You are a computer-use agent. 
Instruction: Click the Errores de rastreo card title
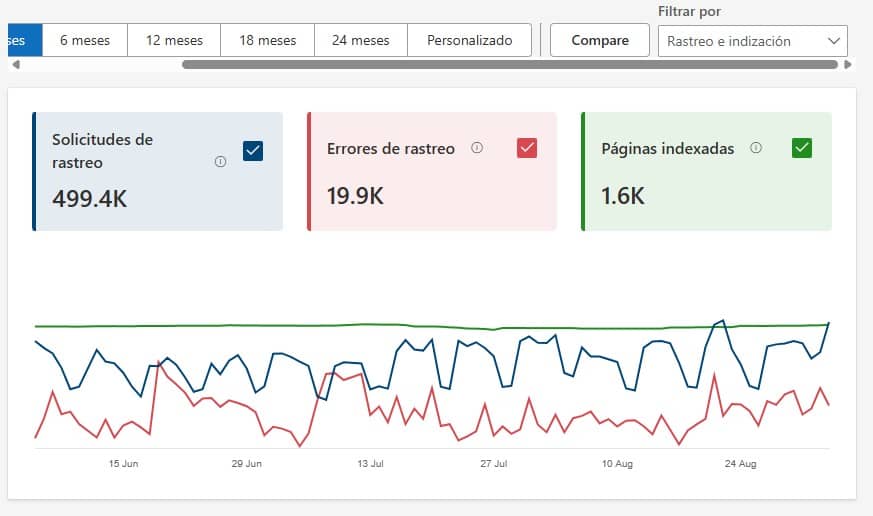tap(391, 149)
